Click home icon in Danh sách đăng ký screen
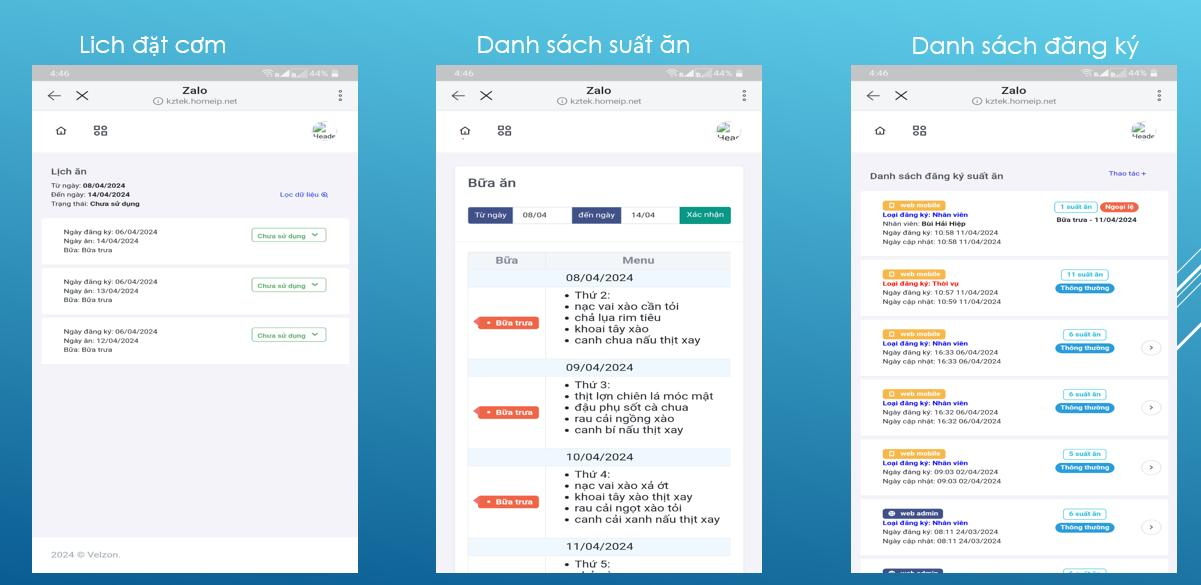This screenshot has width=1201, height=585. pyautogui.click(x=880, y=131)
